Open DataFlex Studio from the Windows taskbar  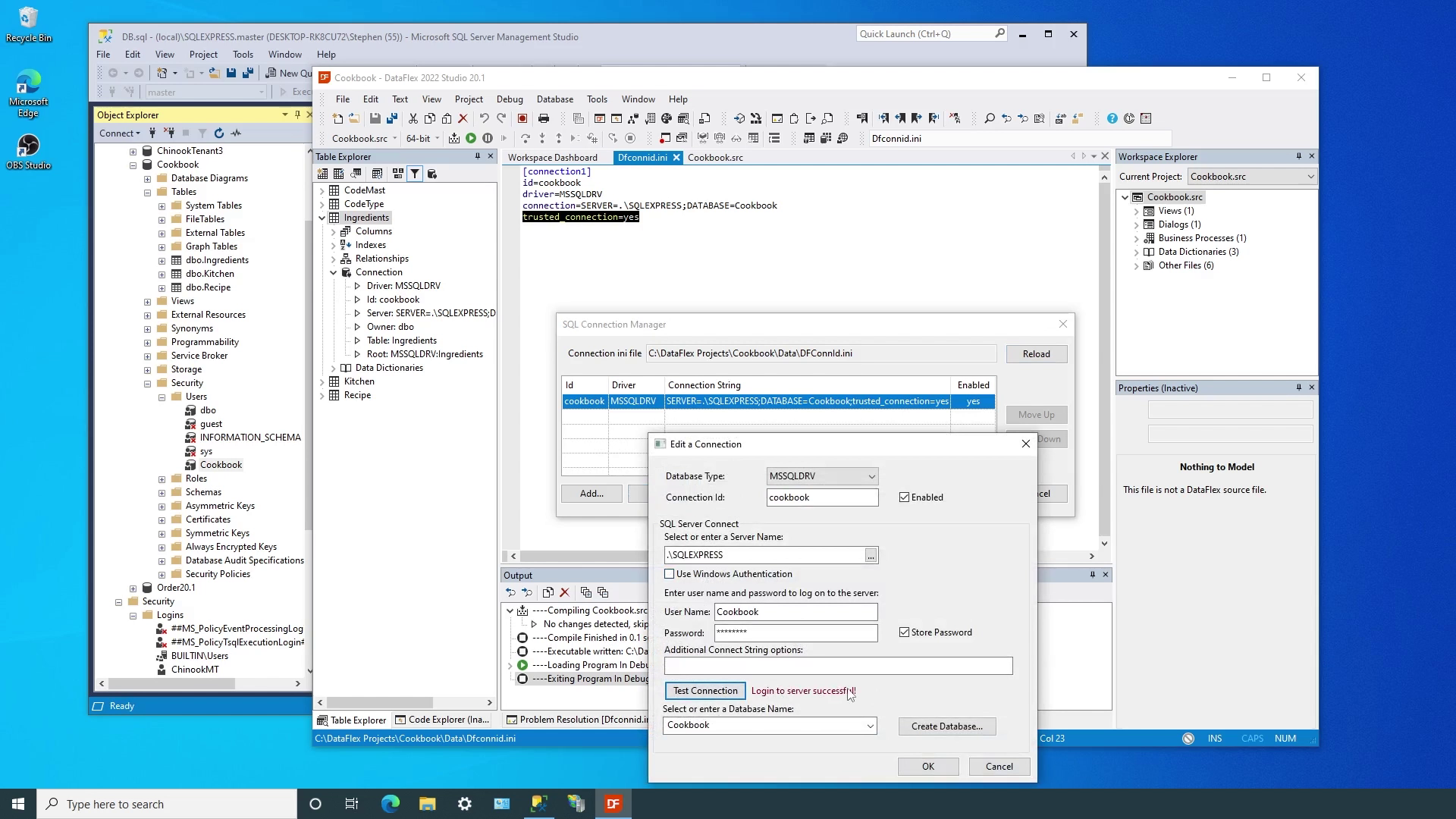613,804
